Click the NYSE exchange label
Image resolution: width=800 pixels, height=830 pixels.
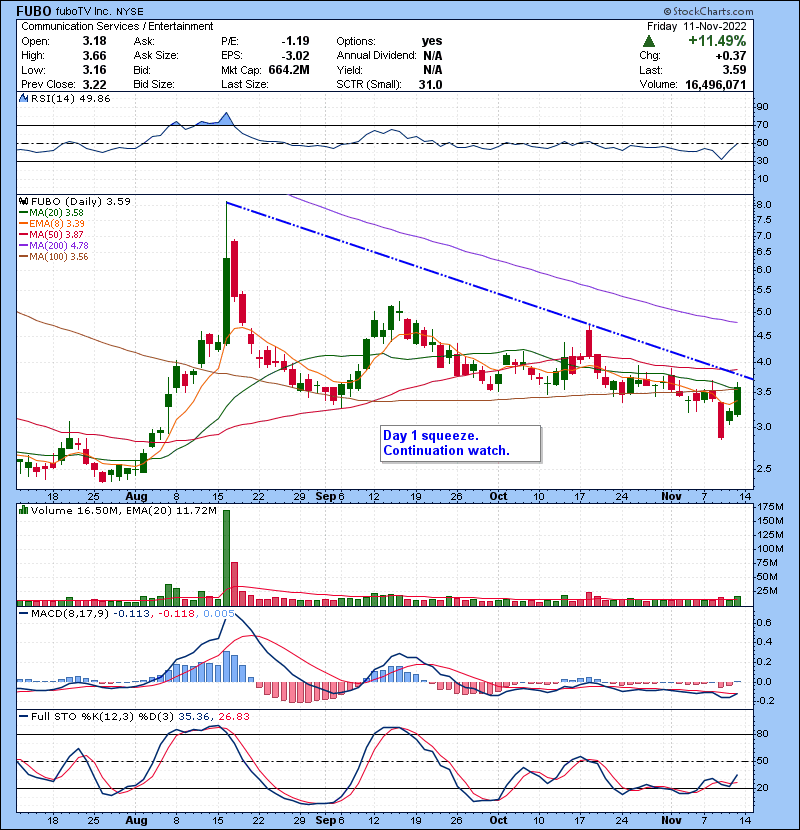[129, 12]
